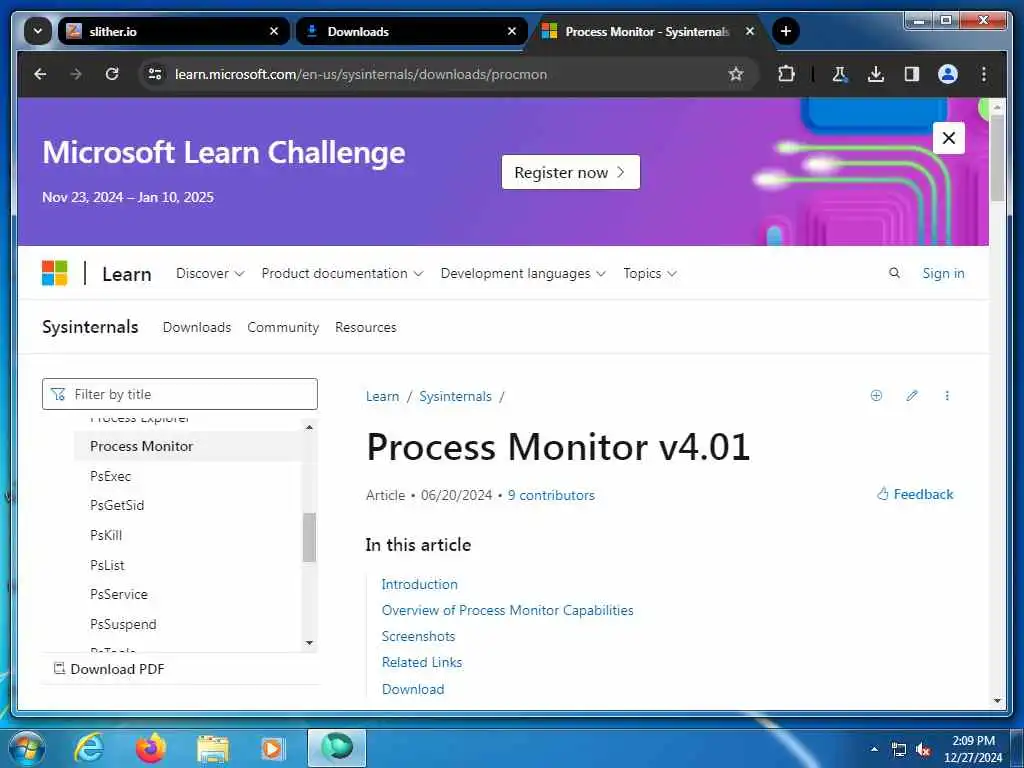Click the sidebar list scrollbar thumb
The image size is (1024, 768).
point(310,537)
